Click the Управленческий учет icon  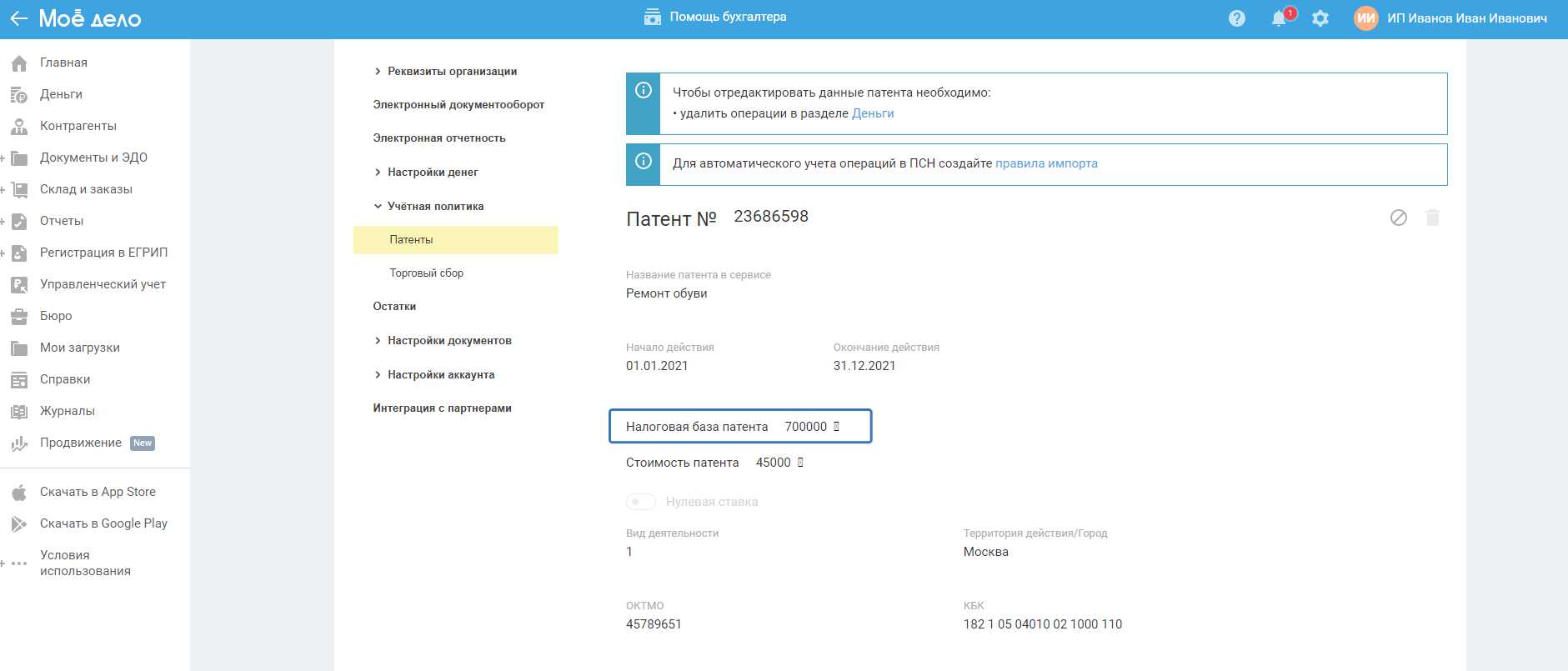click(x=19, y=285)
